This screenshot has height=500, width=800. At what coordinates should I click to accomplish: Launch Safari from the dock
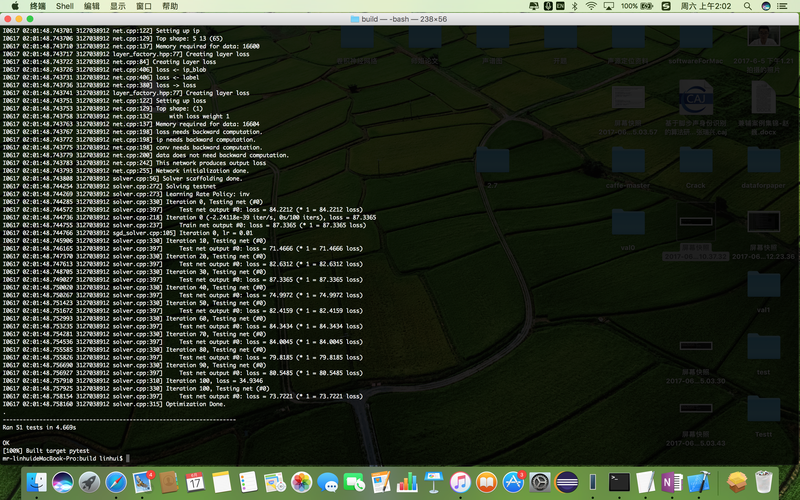tap(115, 483)
